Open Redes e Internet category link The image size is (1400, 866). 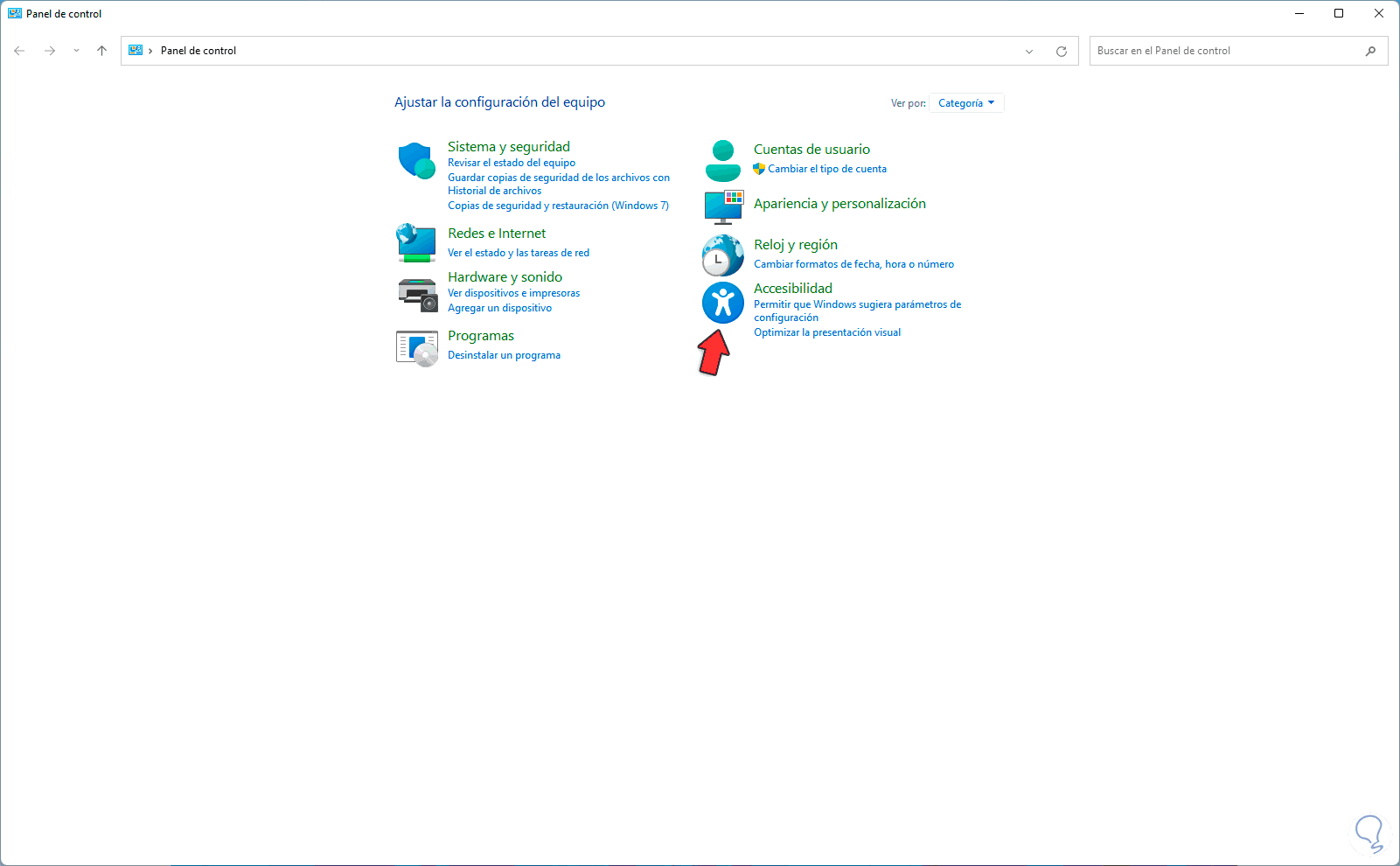click(497, 234)
